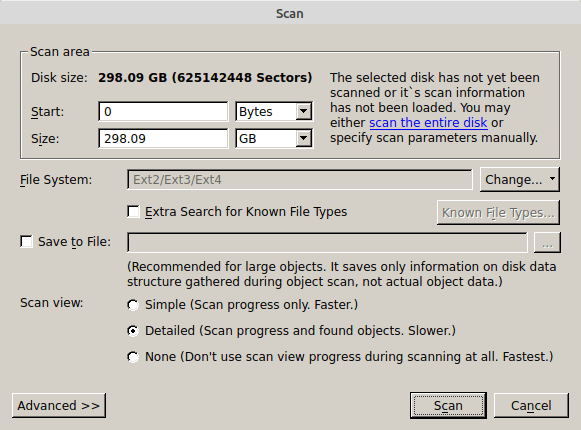The image size is (581, 430).
Task: Click the Start value input field
Action: pyautogui.click(x=163, y=112)
